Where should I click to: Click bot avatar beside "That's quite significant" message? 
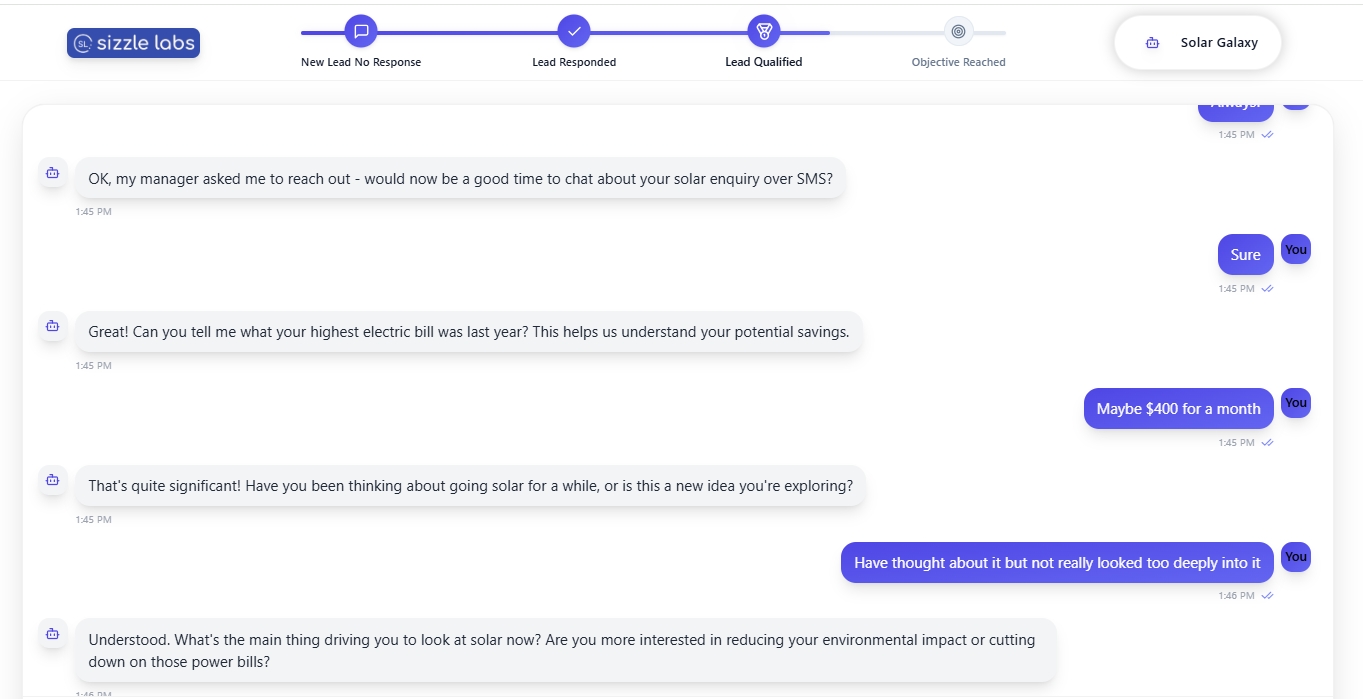pos(52,480)
